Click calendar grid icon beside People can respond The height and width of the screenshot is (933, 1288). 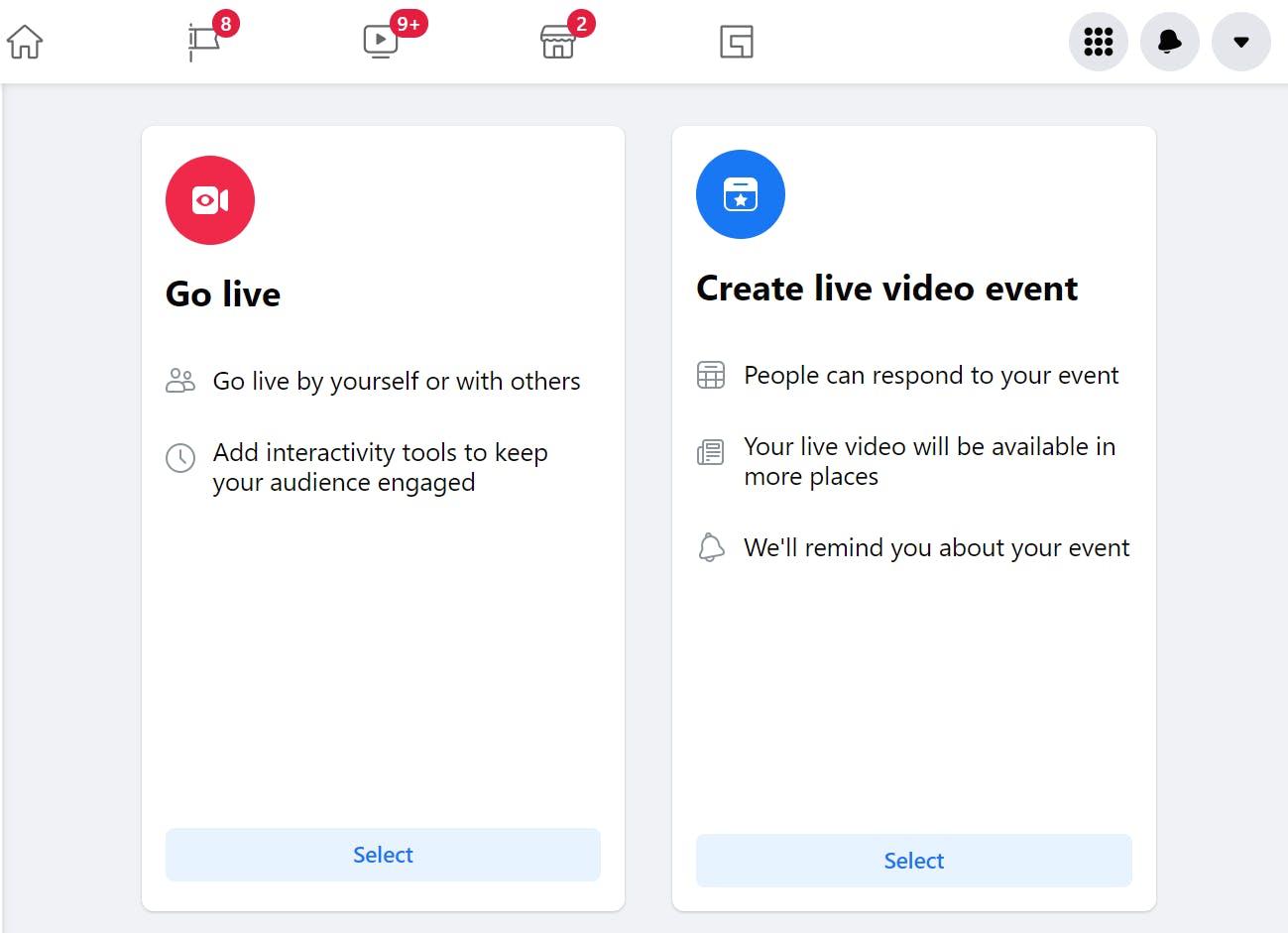tap(711, 375)
